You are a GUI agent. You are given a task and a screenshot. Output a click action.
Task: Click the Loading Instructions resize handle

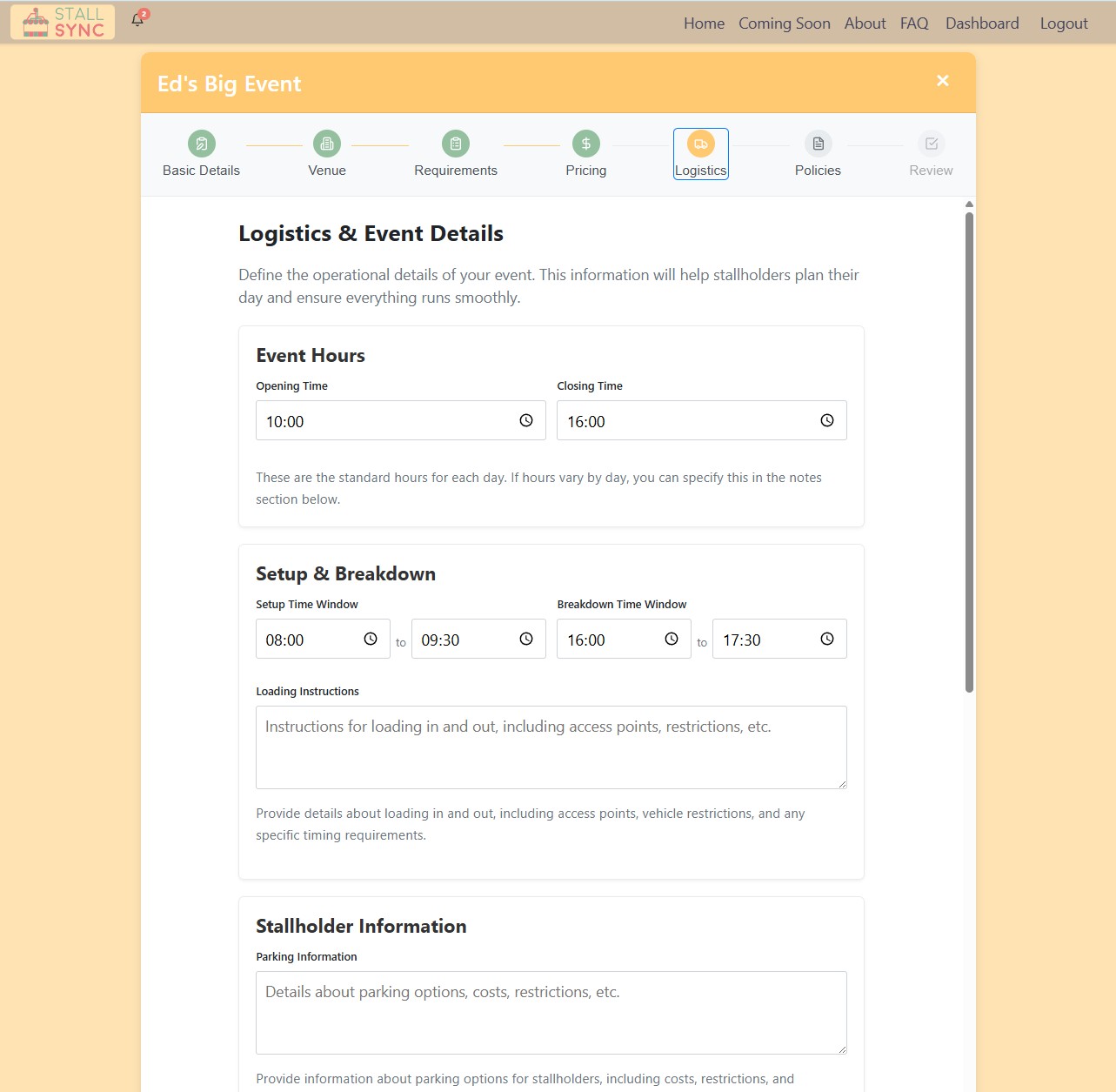(x=841, y=783)
